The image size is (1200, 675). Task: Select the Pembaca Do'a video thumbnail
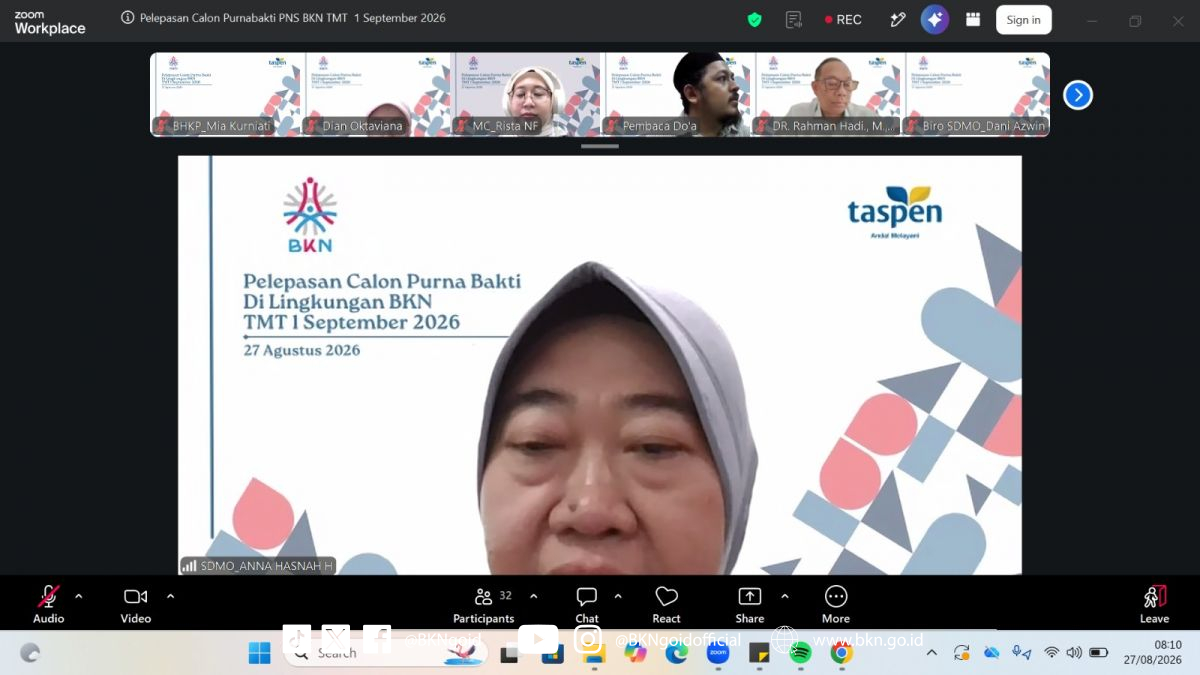(676, 94)
